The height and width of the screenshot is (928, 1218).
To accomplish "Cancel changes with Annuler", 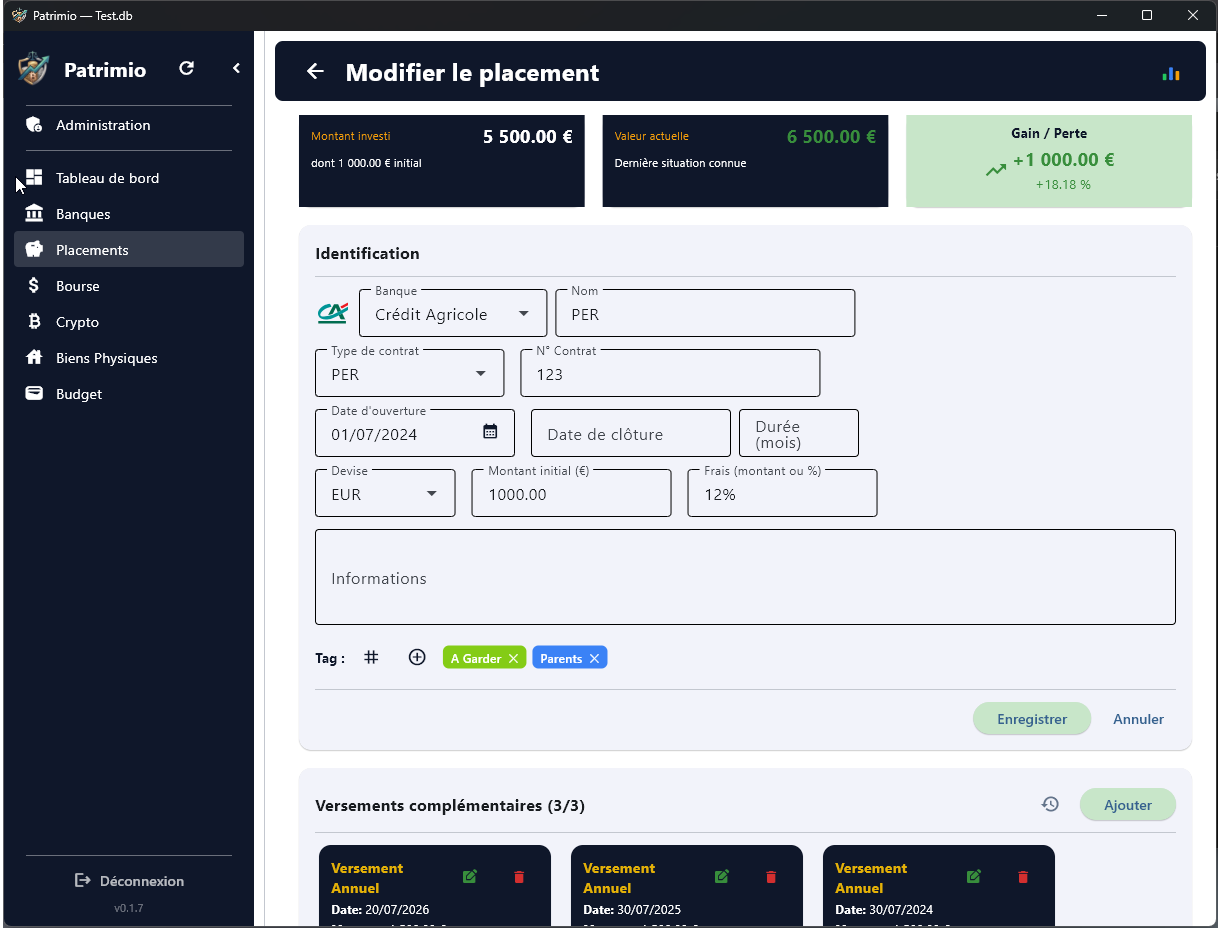I will click(x=1138, y=719).
